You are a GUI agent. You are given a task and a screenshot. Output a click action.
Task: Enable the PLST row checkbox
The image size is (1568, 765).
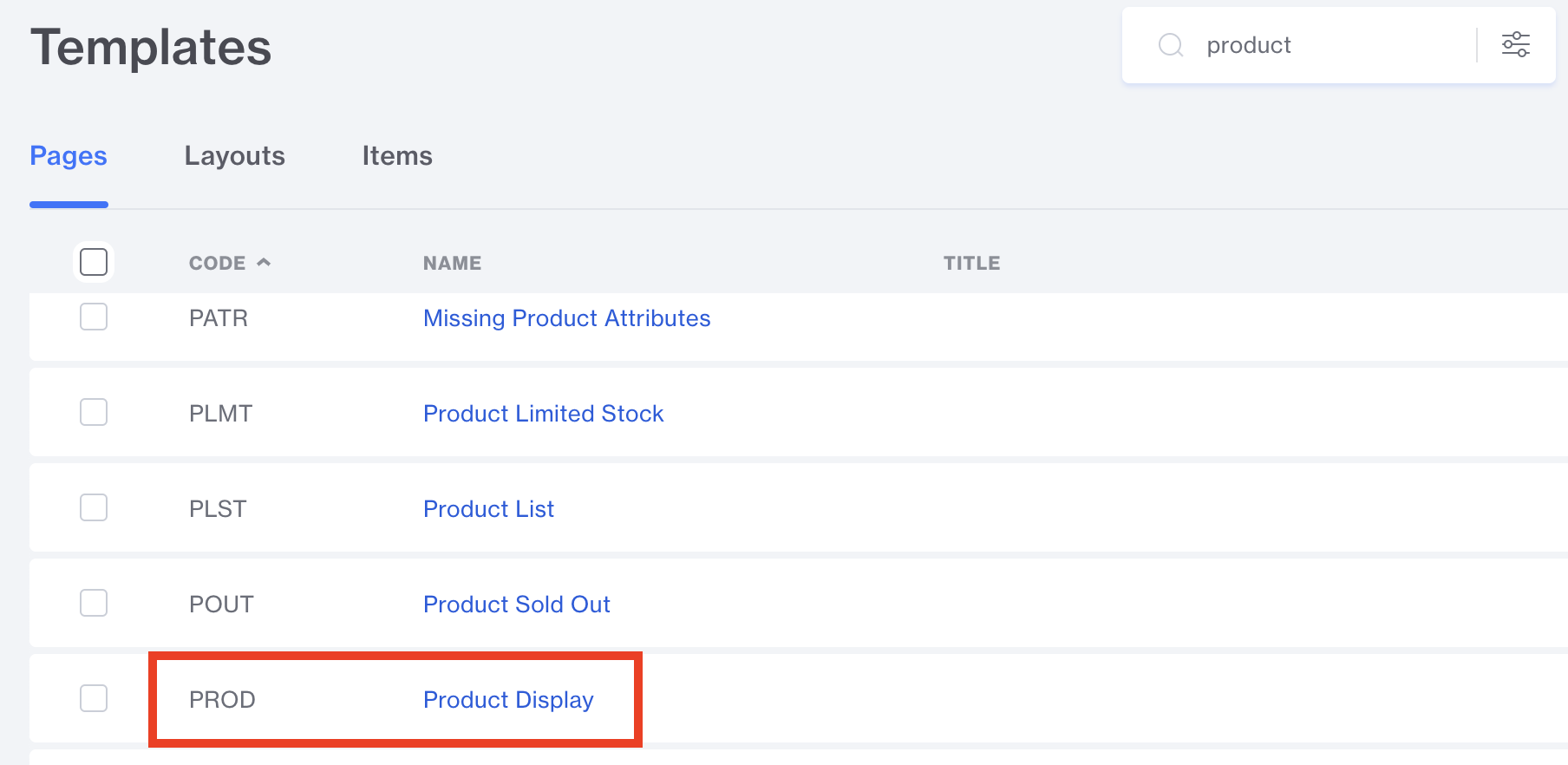[x=94, y=508]
